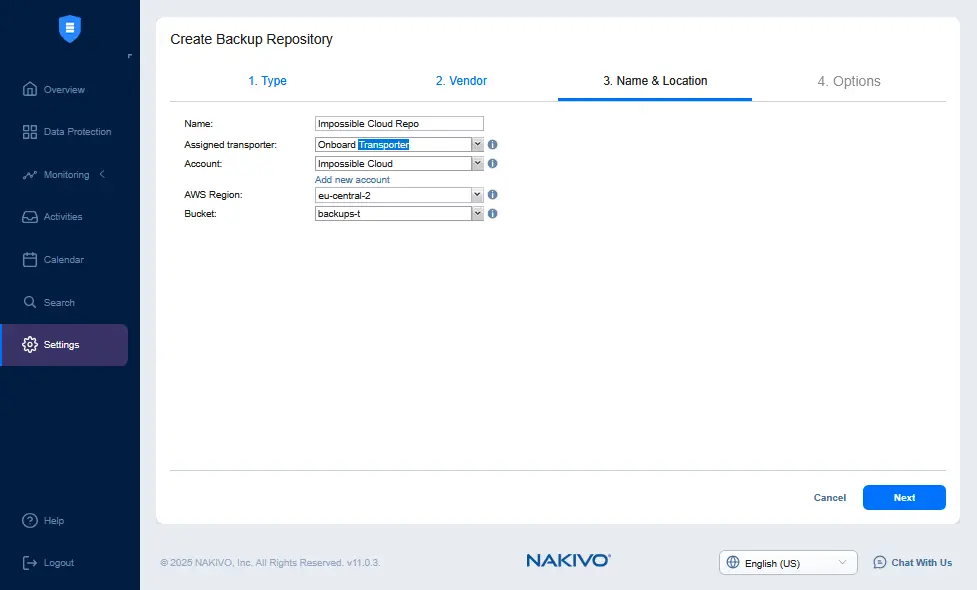Open the Activities section
977x590 pixels.
[x=62, y=217]
